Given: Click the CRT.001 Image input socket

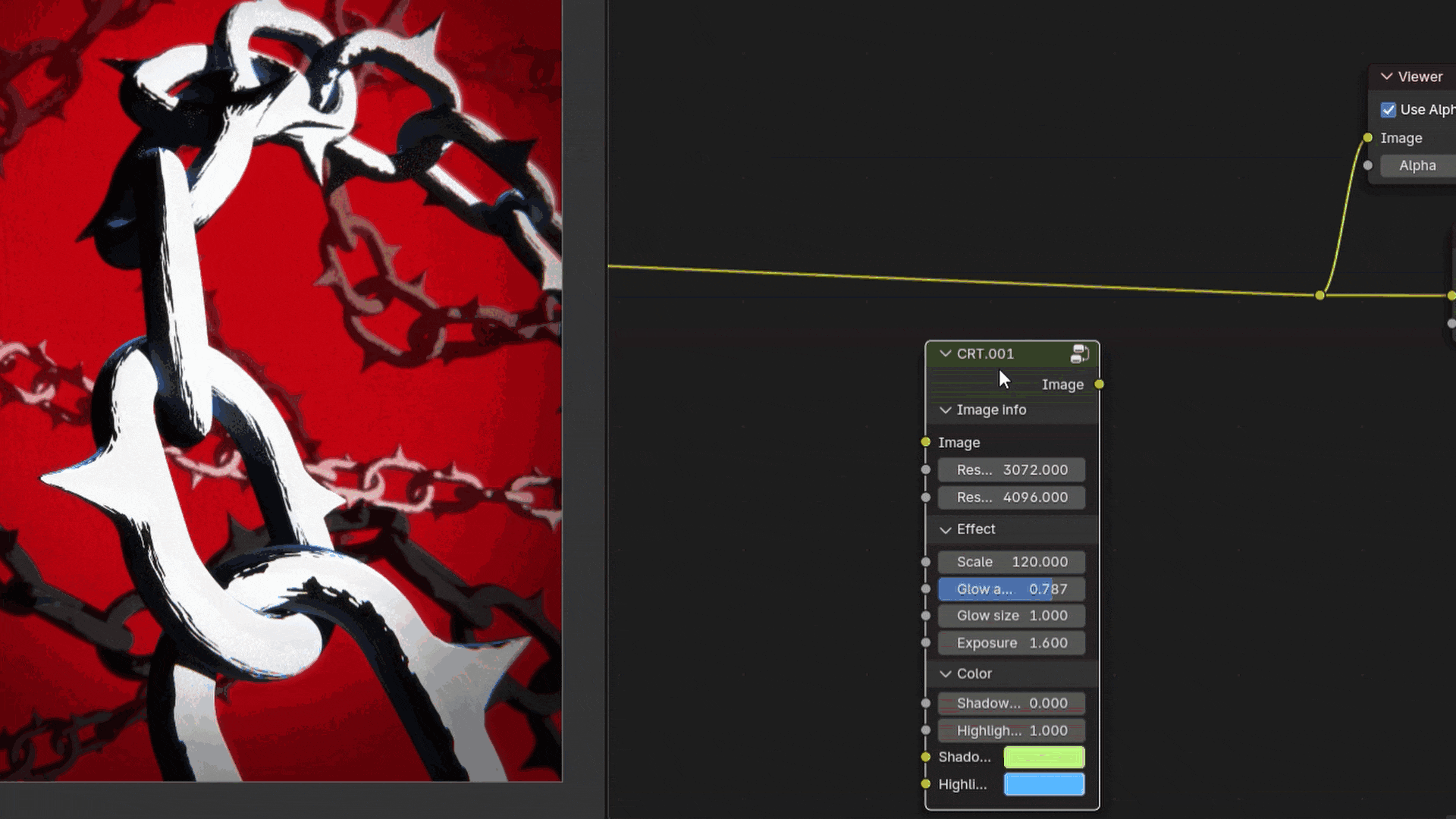Looking at the screenshot, I should [x=926, y=442].
